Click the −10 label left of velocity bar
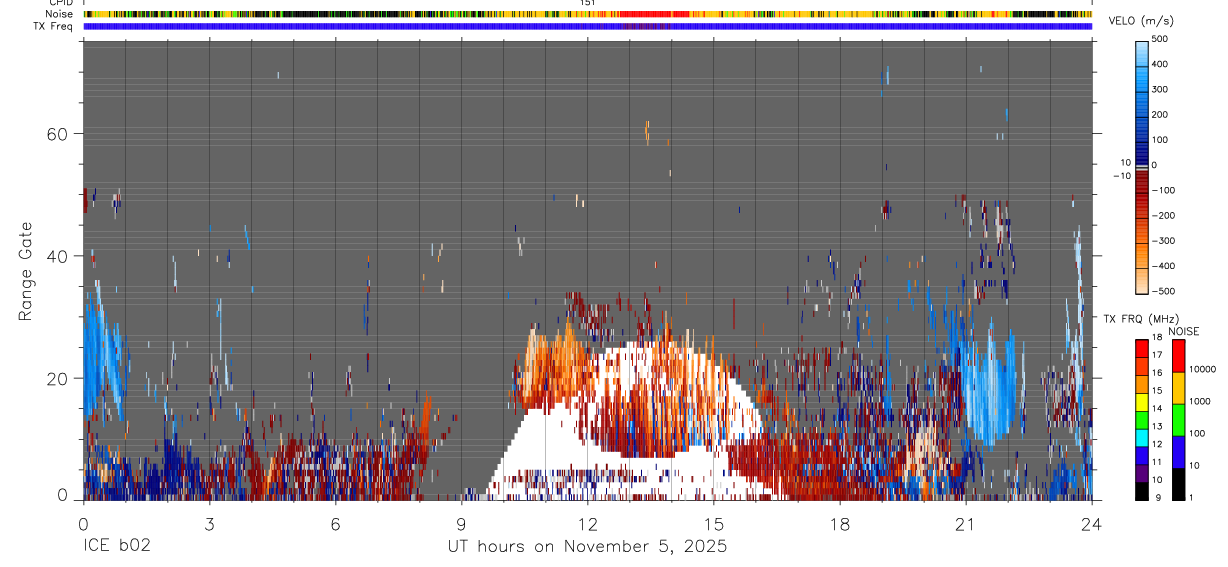Viewport: 1228px width, 567px height. 1122,175
